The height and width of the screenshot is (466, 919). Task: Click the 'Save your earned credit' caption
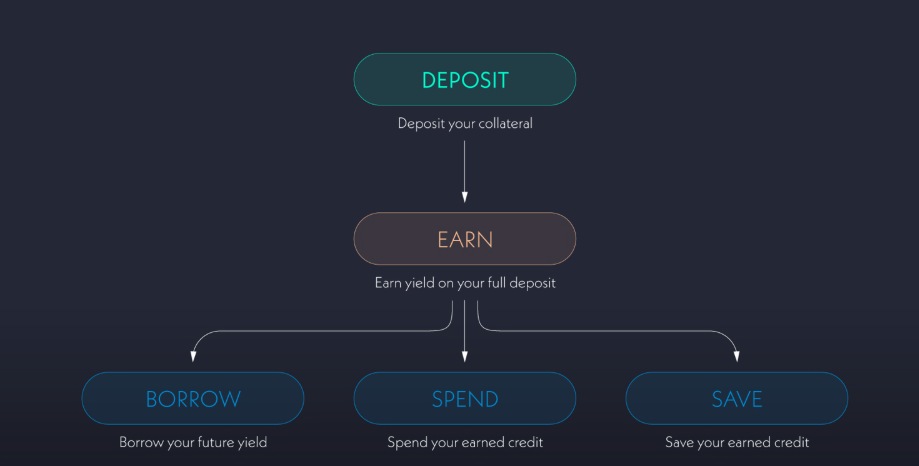[x=736, y=442]
